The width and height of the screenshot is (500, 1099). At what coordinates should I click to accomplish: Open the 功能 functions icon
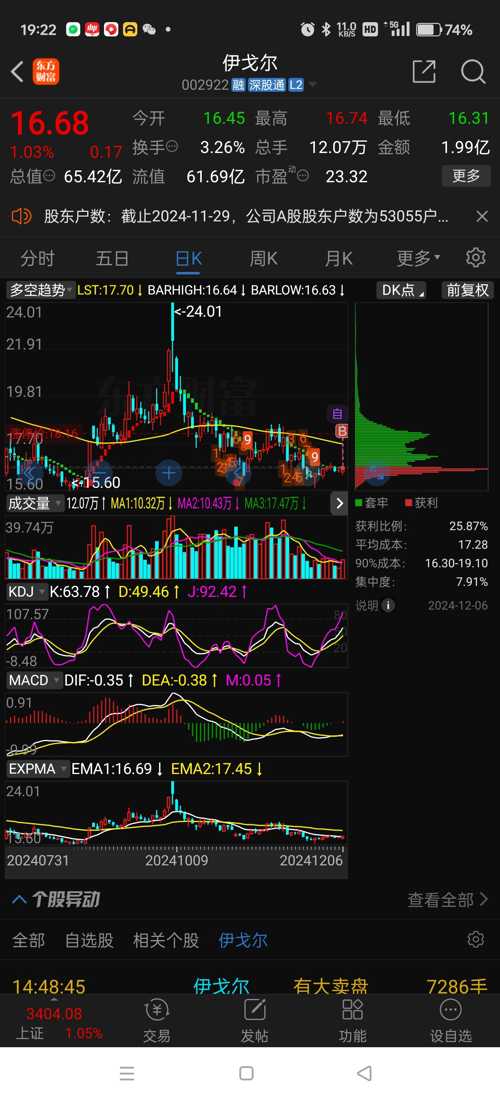[x=352, y=1022]
